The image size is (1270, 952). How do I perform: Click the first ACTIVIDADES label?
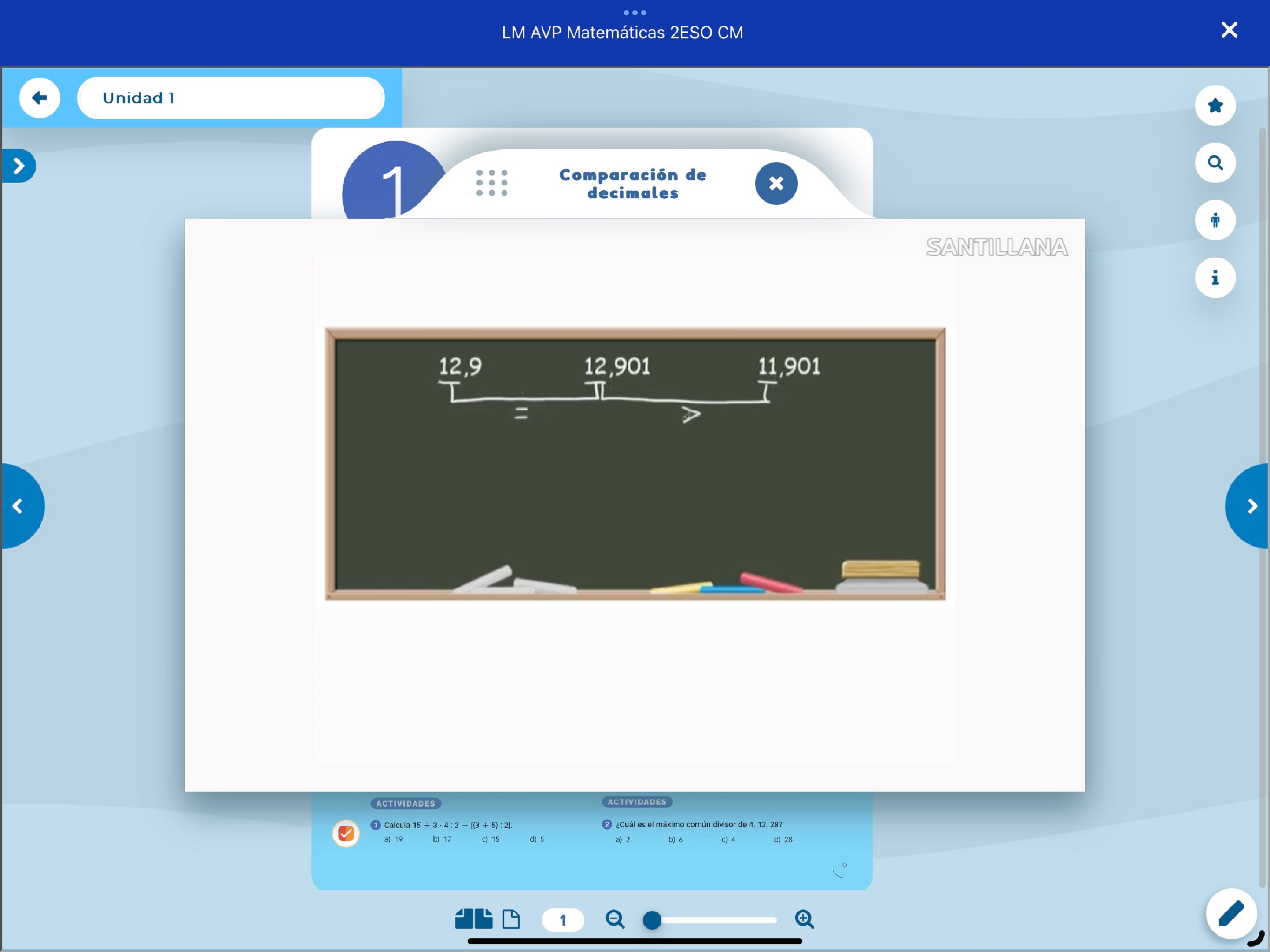(406, 803)
